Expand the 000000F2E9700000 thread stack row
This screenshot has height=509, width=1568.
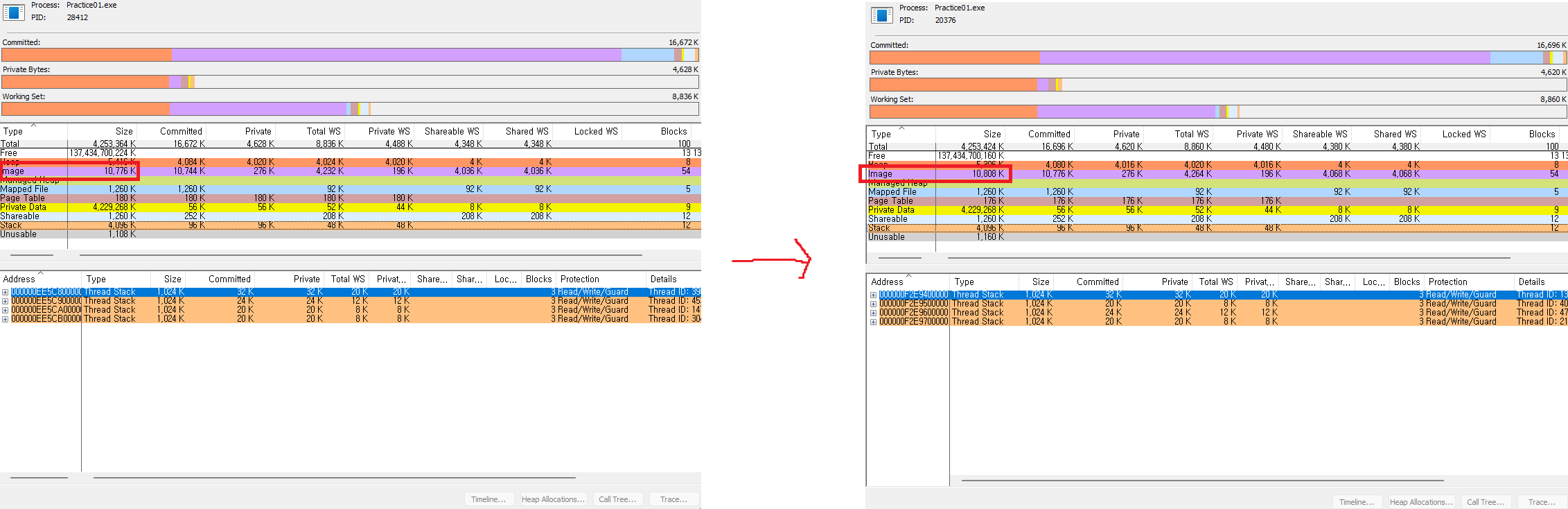pos(873,322)
